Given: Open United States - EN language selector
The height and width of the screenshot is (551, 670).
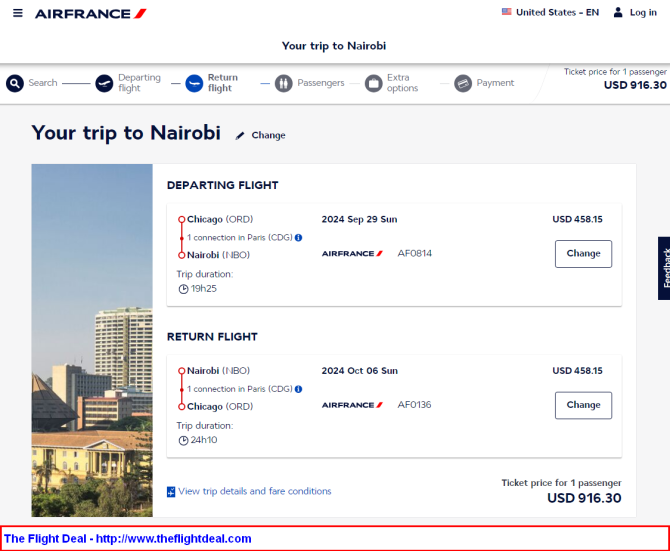Looking at the screenshot, I should (550, 12).
